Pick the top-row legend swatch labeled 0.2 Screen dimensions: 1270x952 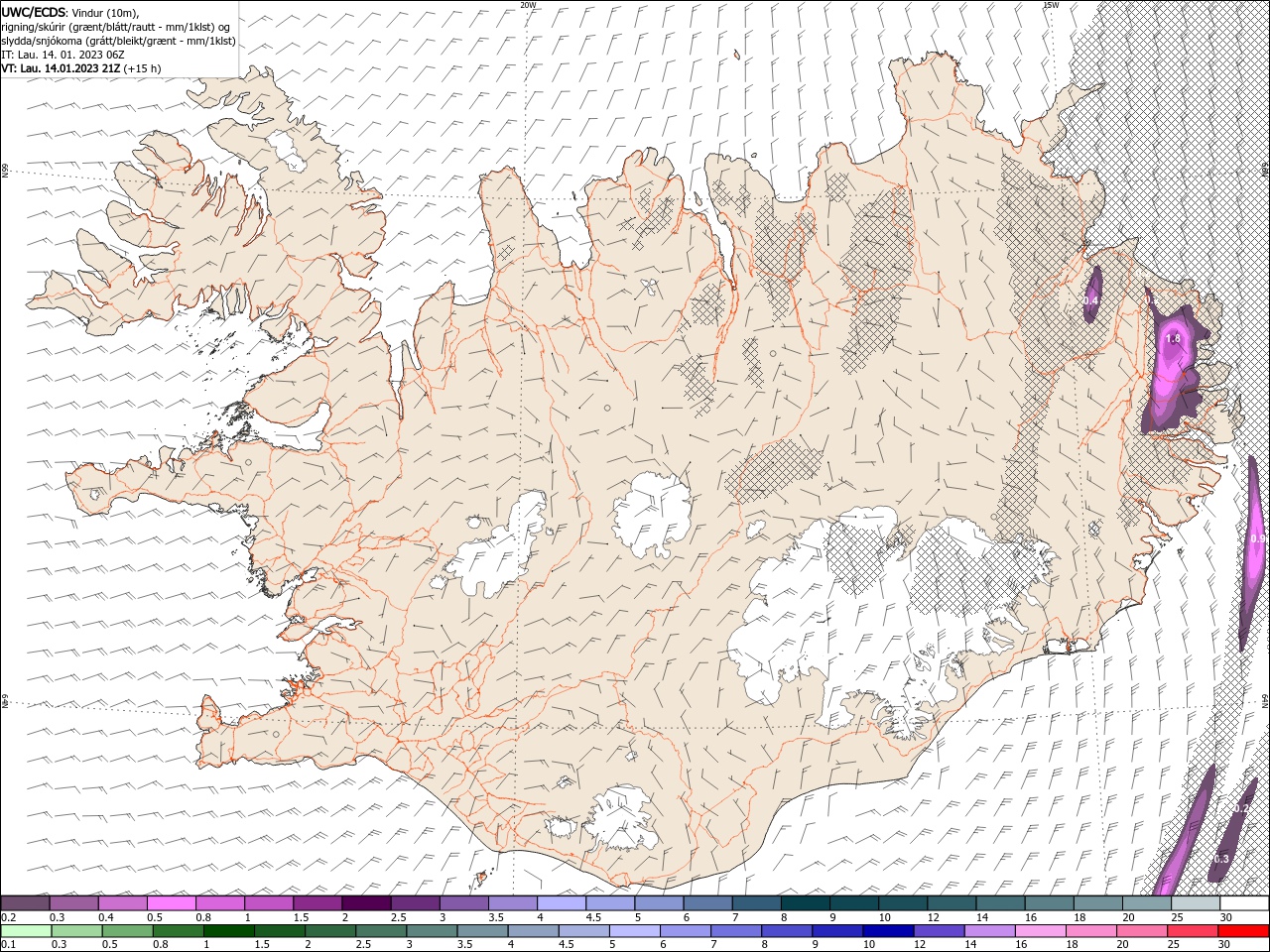[x=25, y=903]
